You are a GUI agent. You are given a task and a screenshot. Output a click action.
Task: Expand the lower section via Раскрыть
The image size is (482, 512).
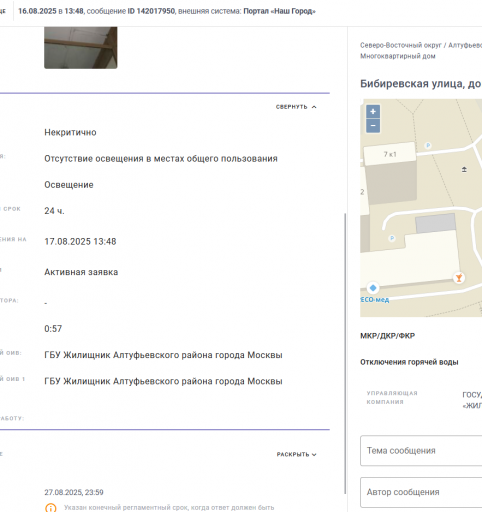coord(296,454)
